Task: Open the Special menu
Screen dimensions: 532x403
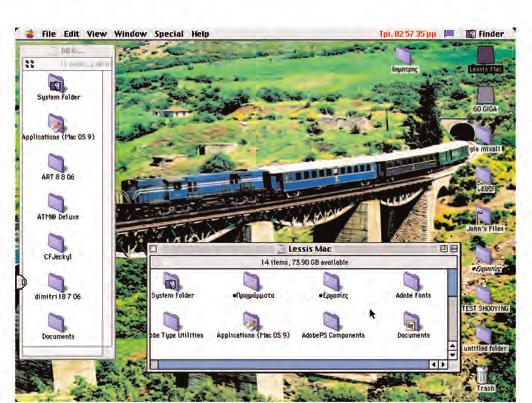Action: [x=169, y=34]
